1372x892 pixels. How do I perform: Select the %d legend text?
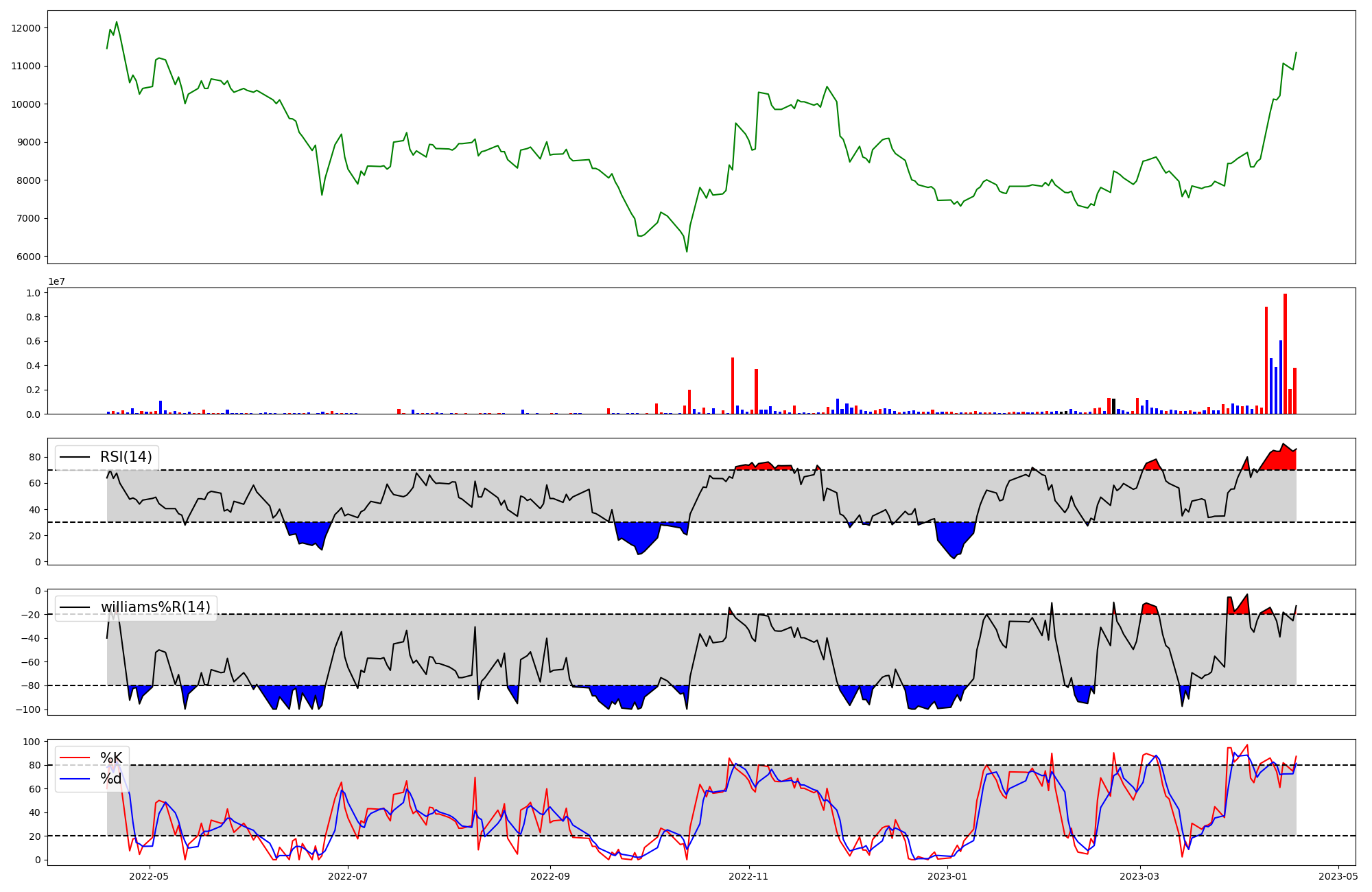pyautogui.click(x=111, y=779)
